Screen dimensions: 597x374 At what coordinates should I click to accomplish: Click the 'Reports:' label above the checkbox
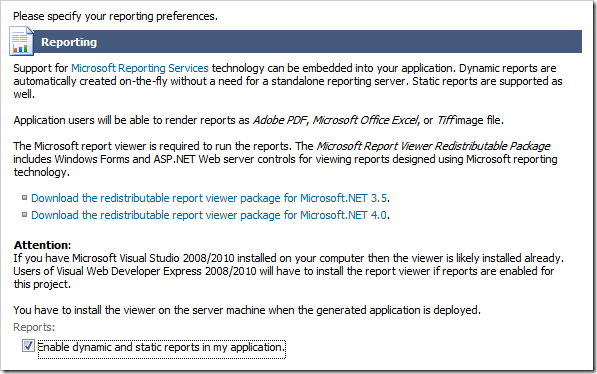pyautogui.click(x=34, y=327)
